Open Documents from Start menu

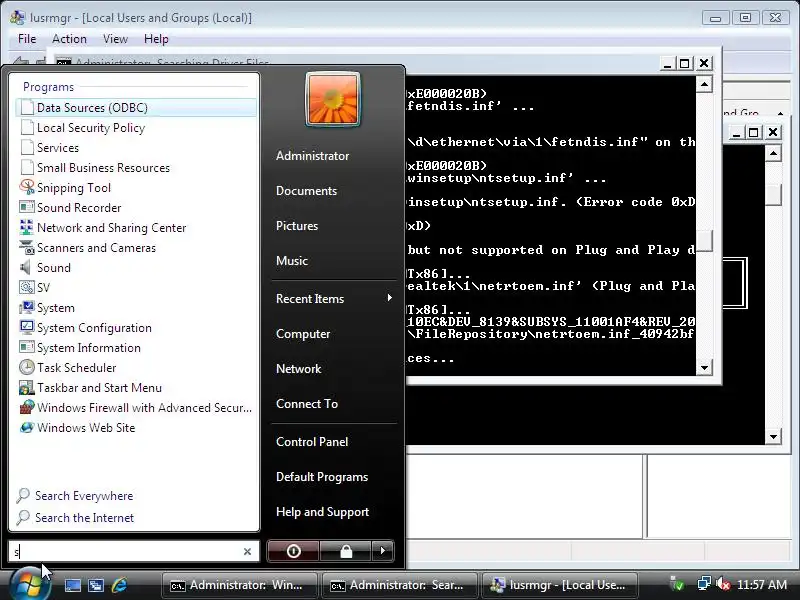[x=307, y=190]
